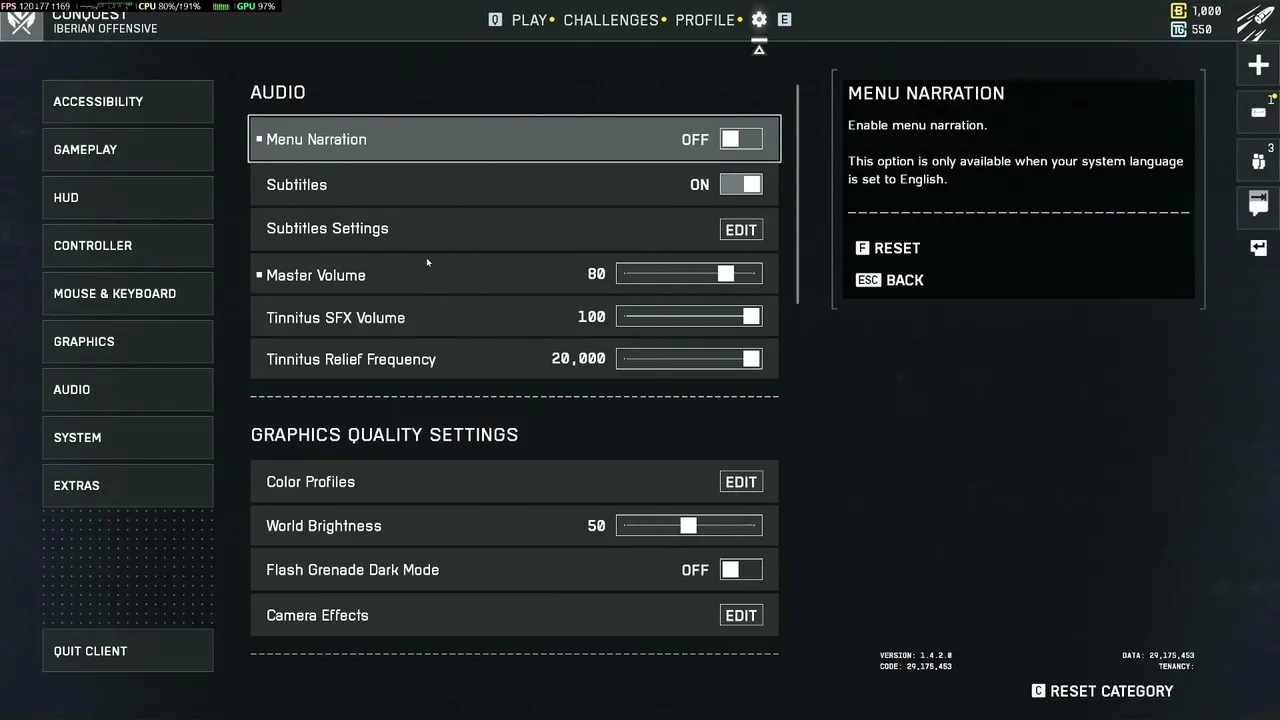
Task: Switch to the CHALLENGES tab
Action: coord(611,20)
